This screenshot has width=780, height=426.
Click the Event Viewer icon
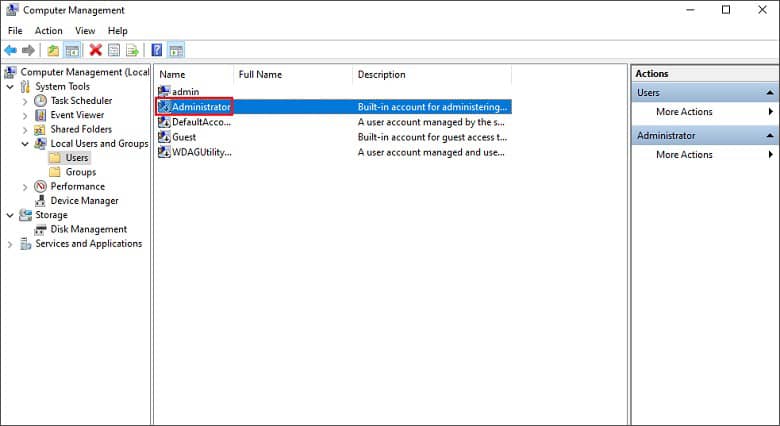[40, 115]
